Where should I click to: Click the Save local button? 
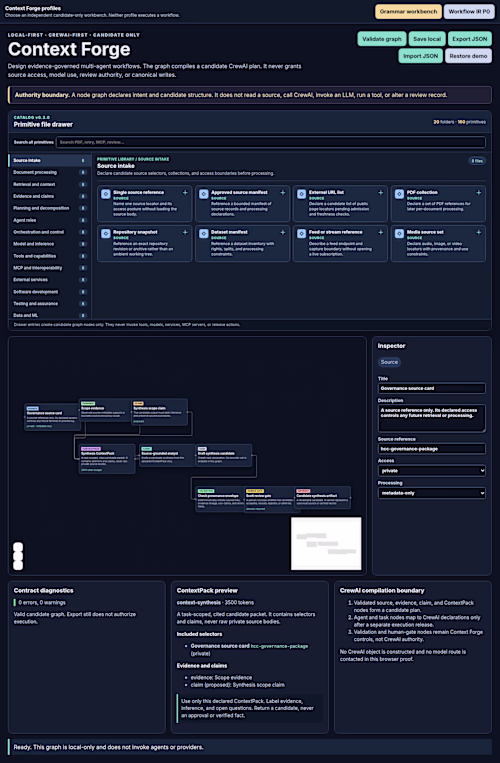427,39
